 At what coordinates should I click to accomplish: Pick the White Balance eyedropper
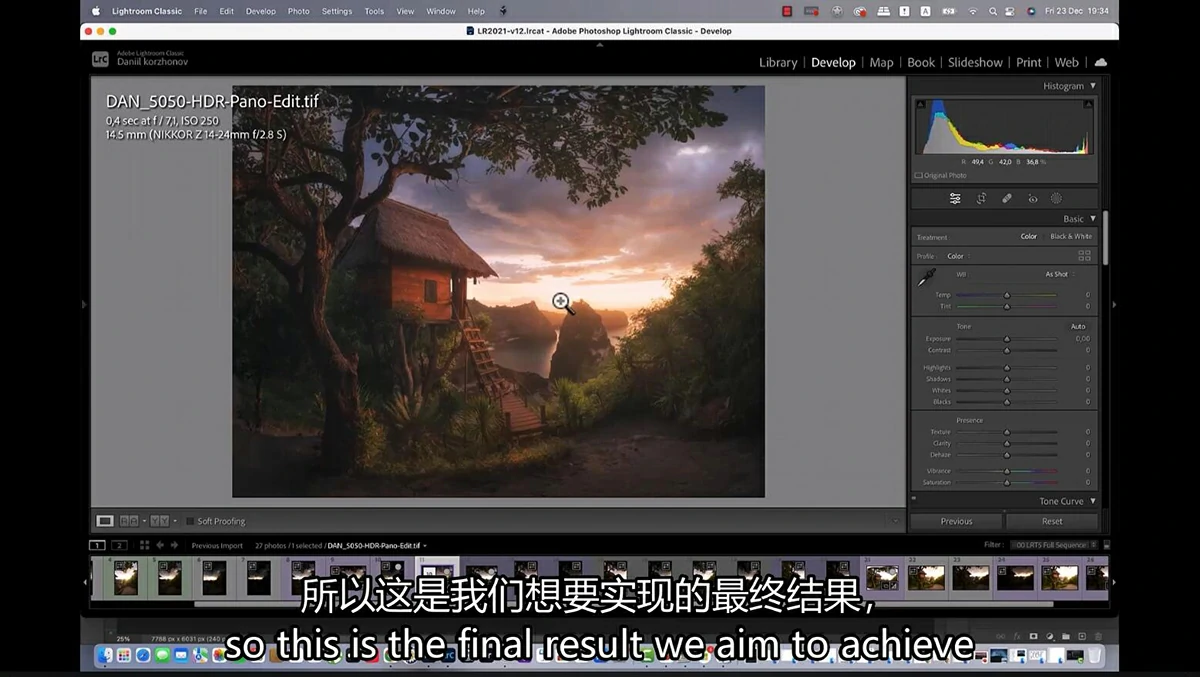pos(927,278)
